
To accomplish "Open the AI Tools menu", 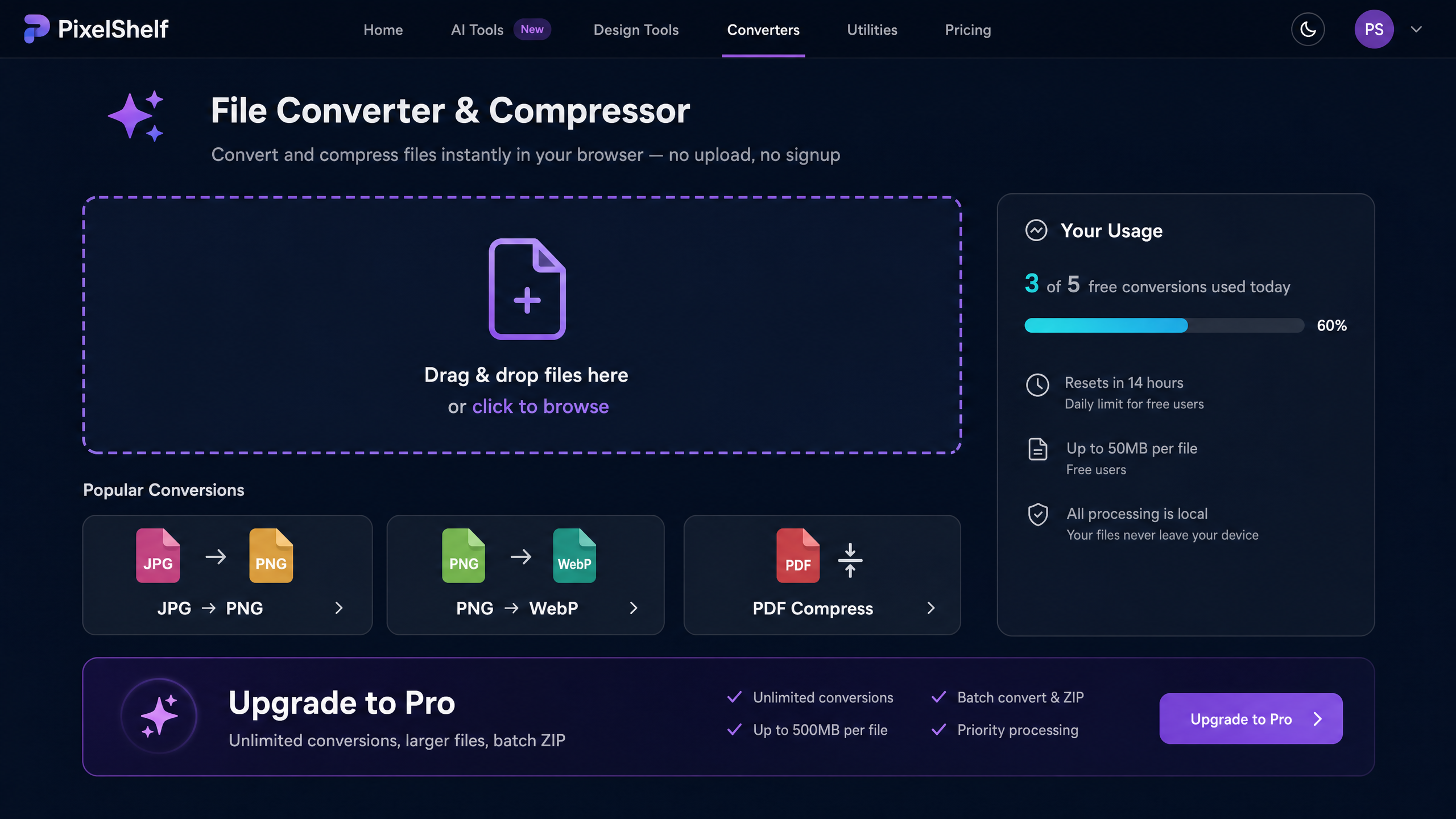I will [477, 30].
